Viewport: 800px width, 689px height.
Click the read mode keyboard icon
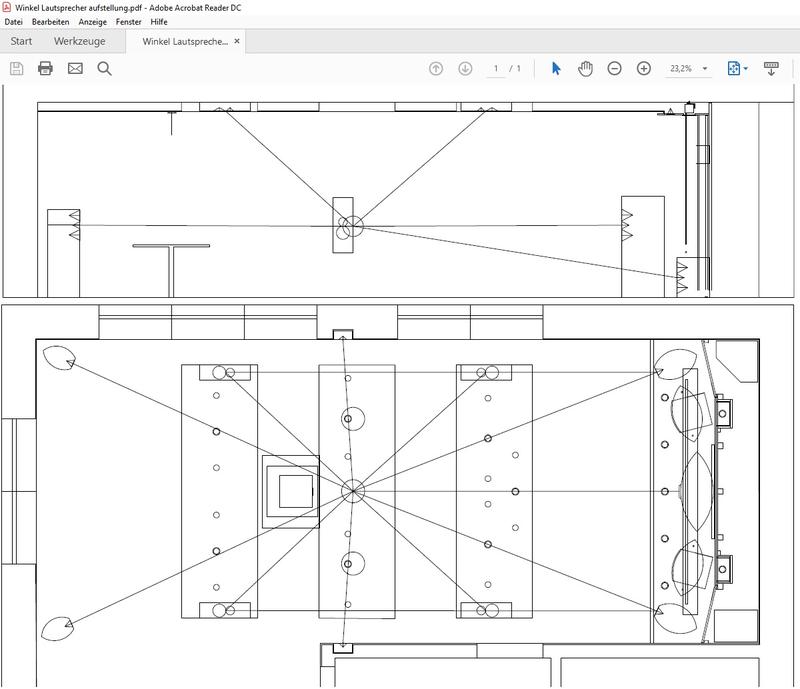[x=772, y=68]
